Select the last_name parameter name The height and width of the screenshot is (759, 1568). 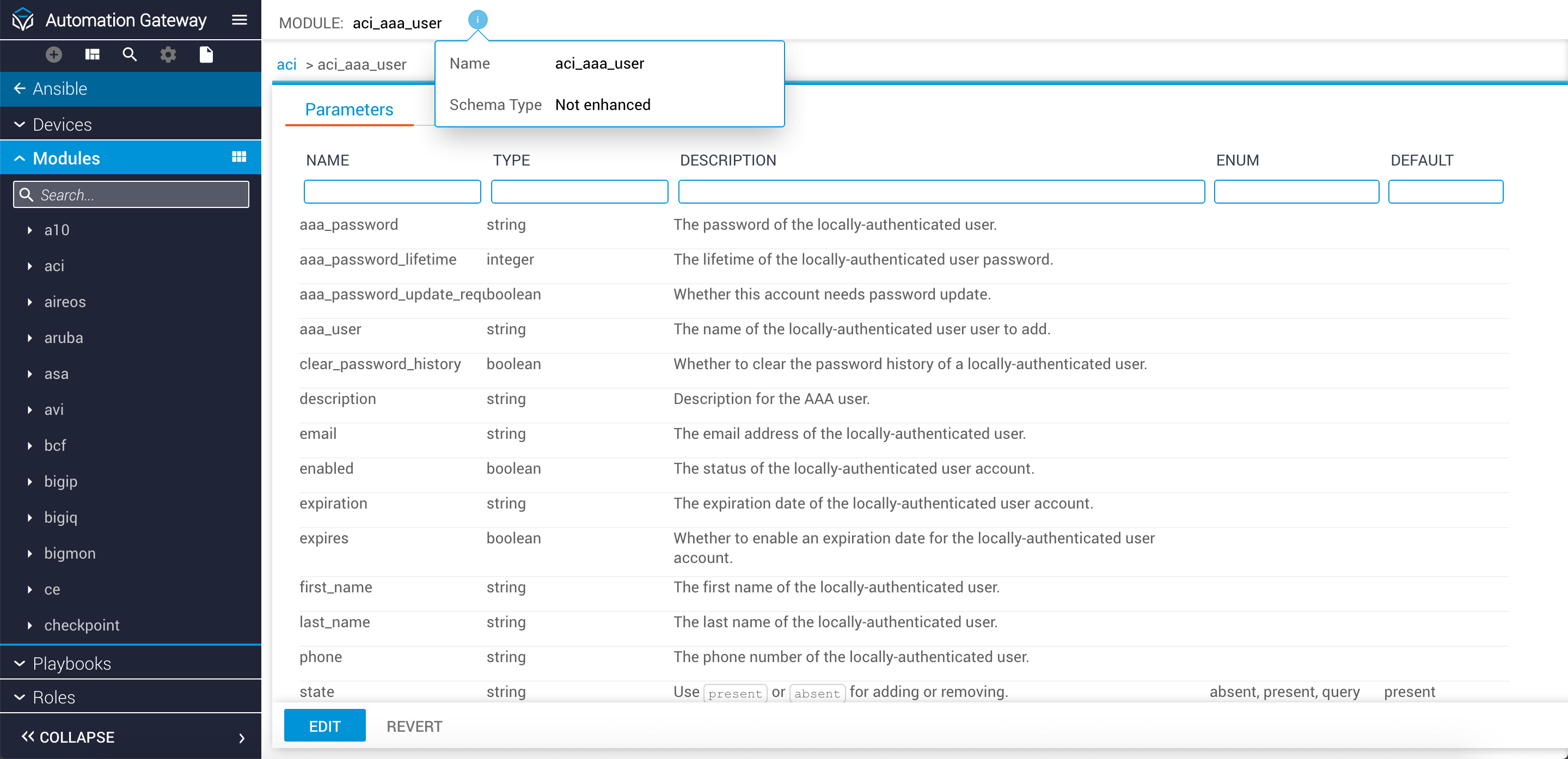click(x=335, y=622)
